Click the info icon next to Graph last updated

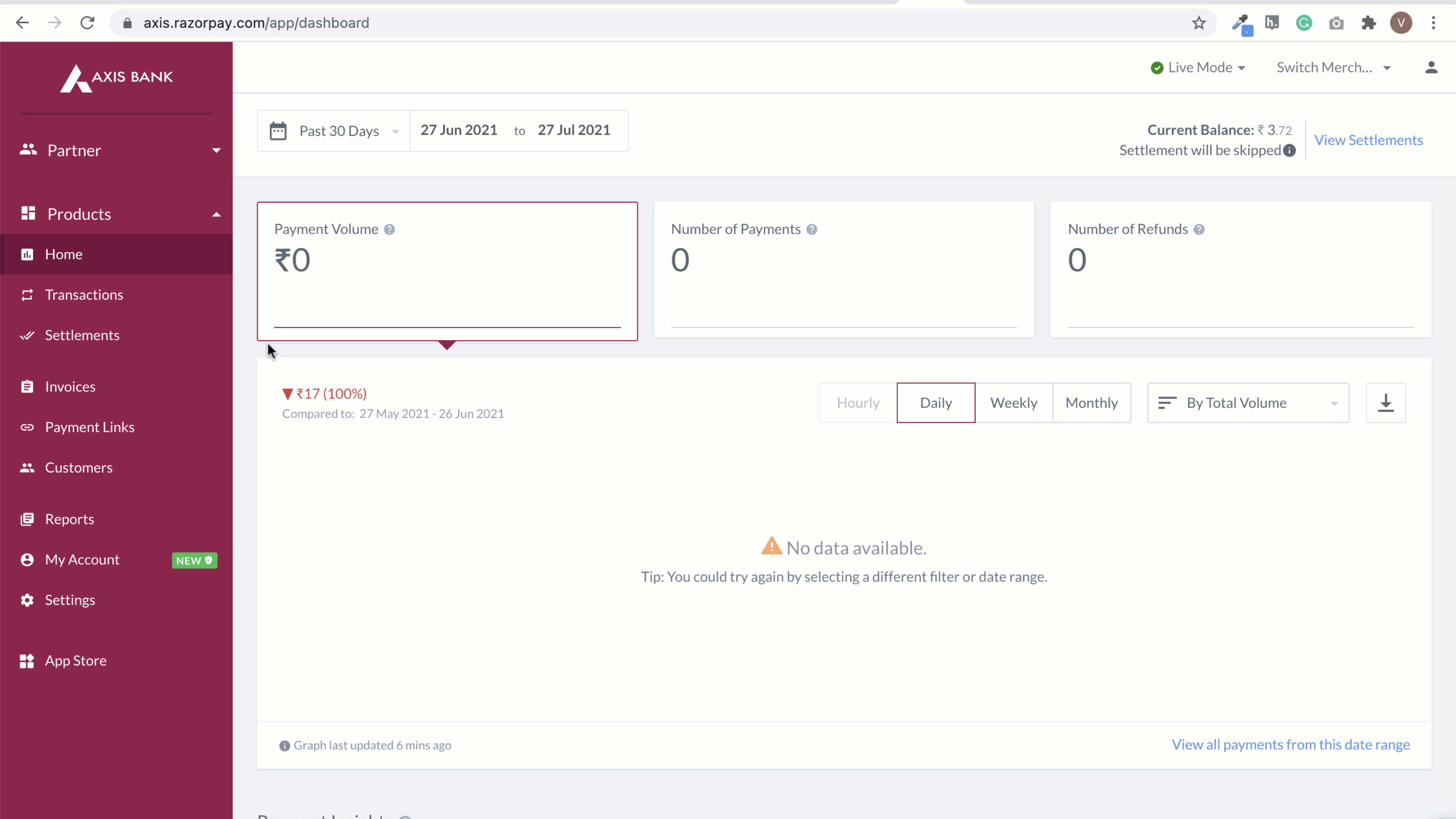pyautogui.click(x=284, y=745)
